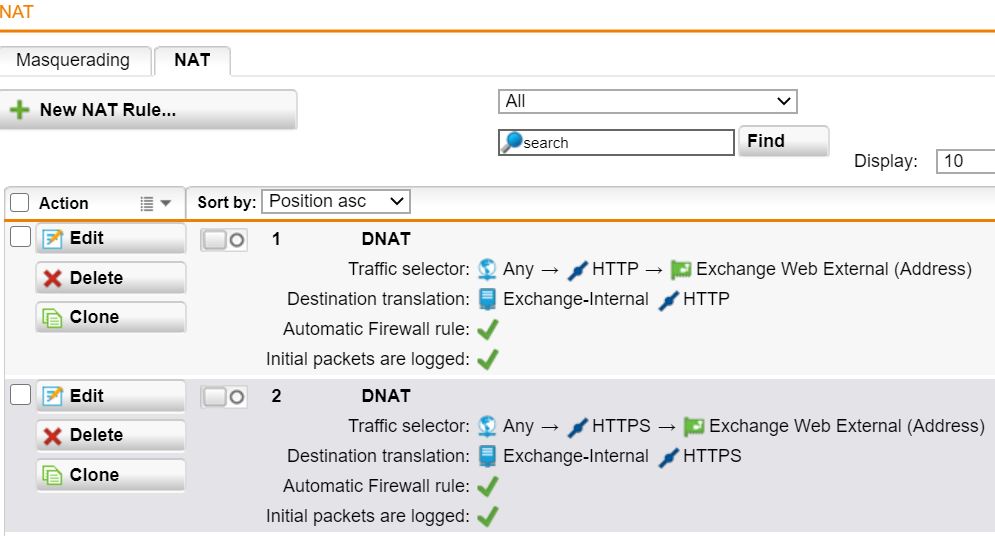Switch to the Masquerading tab
The image size is (995, 536).
tap(74, 60)
